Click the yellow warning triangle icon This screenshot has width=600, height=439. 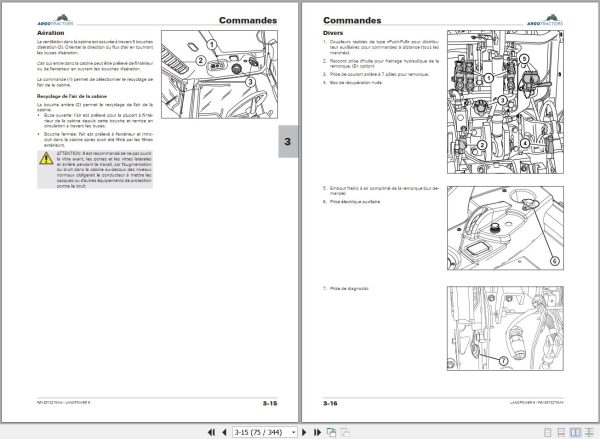pos(46,158)
